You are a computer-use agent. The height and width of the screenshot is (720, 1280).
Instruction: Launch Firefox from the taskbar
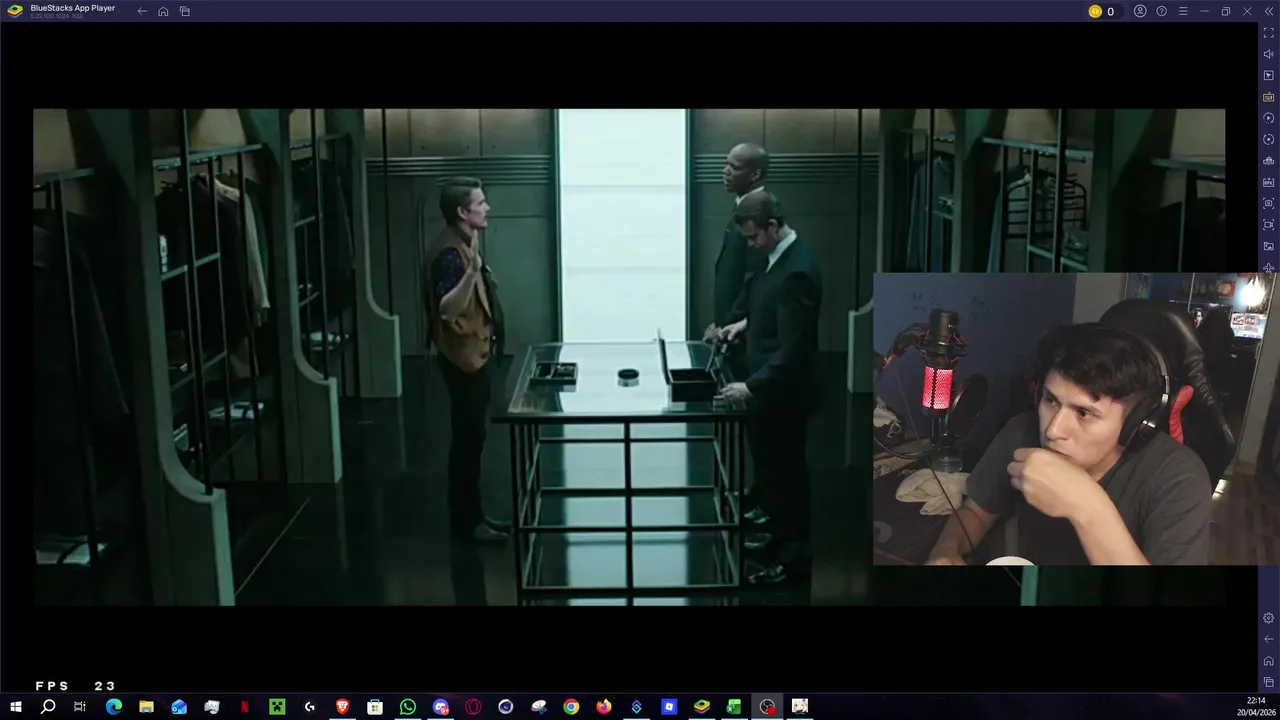pyautogui.click(x=604, y=707)
